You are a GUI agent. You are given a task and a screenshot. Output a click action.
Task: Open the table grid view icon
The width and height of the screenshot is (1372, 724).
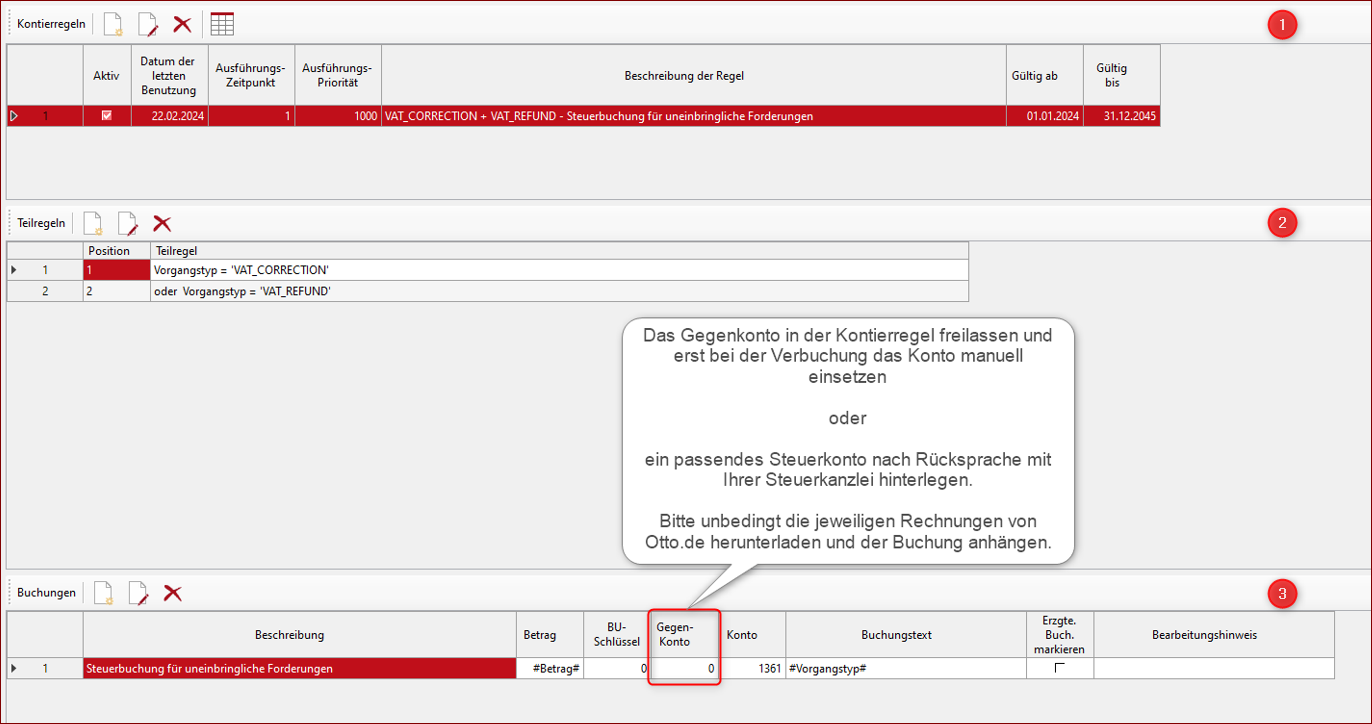tap(222, 24)
